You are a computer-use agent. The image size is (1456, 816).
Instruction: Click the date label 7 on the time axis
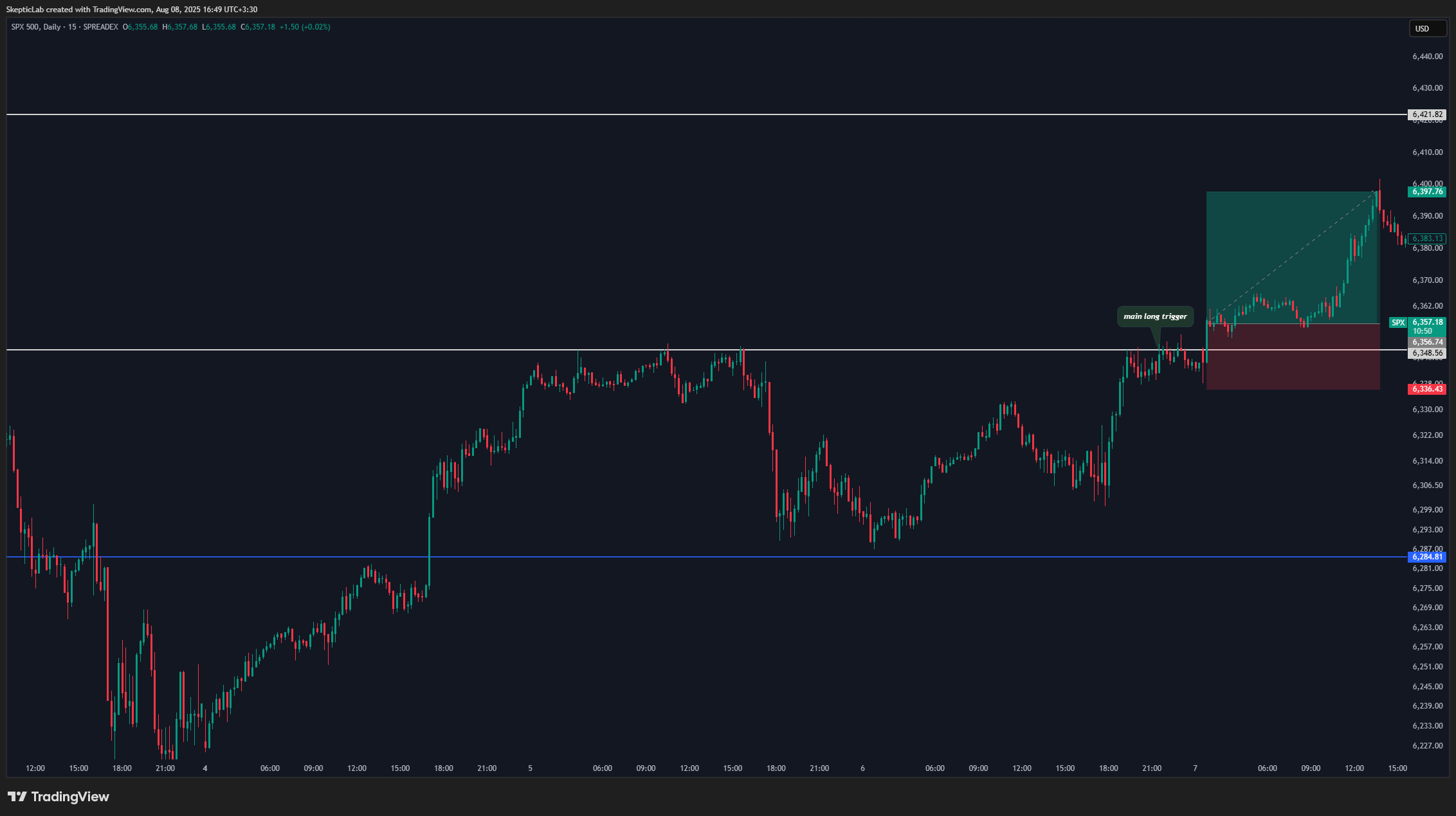[1195, 768]
